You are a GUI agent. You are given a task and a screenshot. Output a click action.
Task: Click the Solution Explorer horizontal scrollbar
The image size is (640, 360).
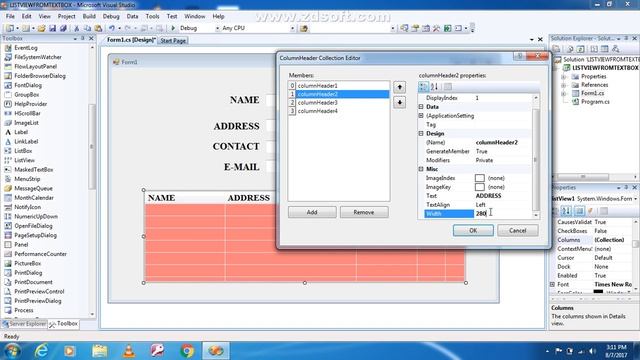click(x=583, y=177)
